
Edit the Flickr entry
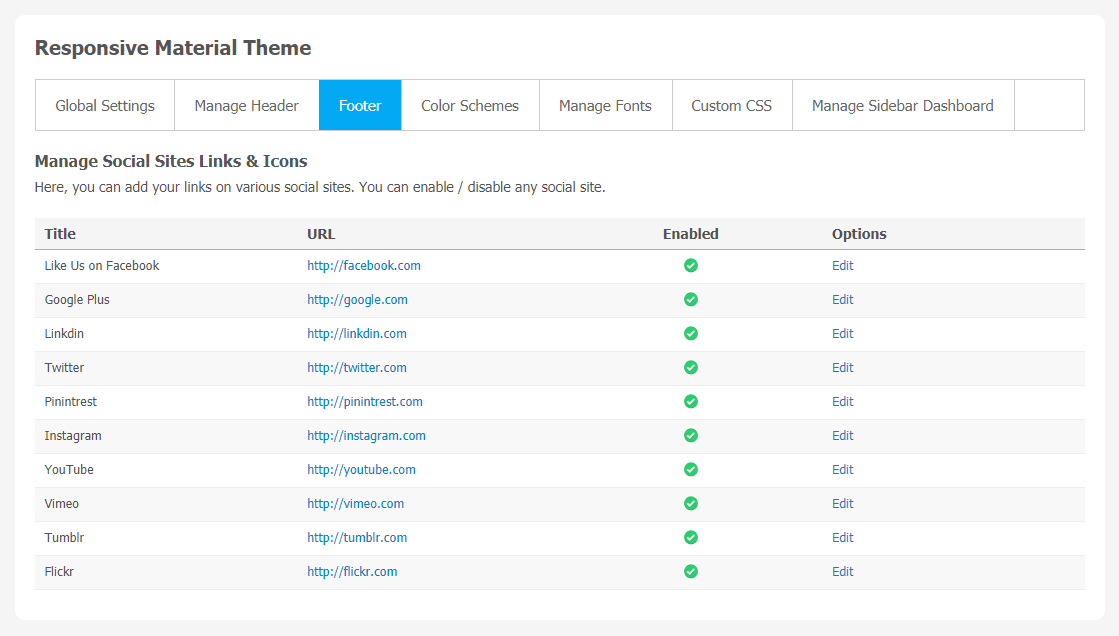[843, 572]
